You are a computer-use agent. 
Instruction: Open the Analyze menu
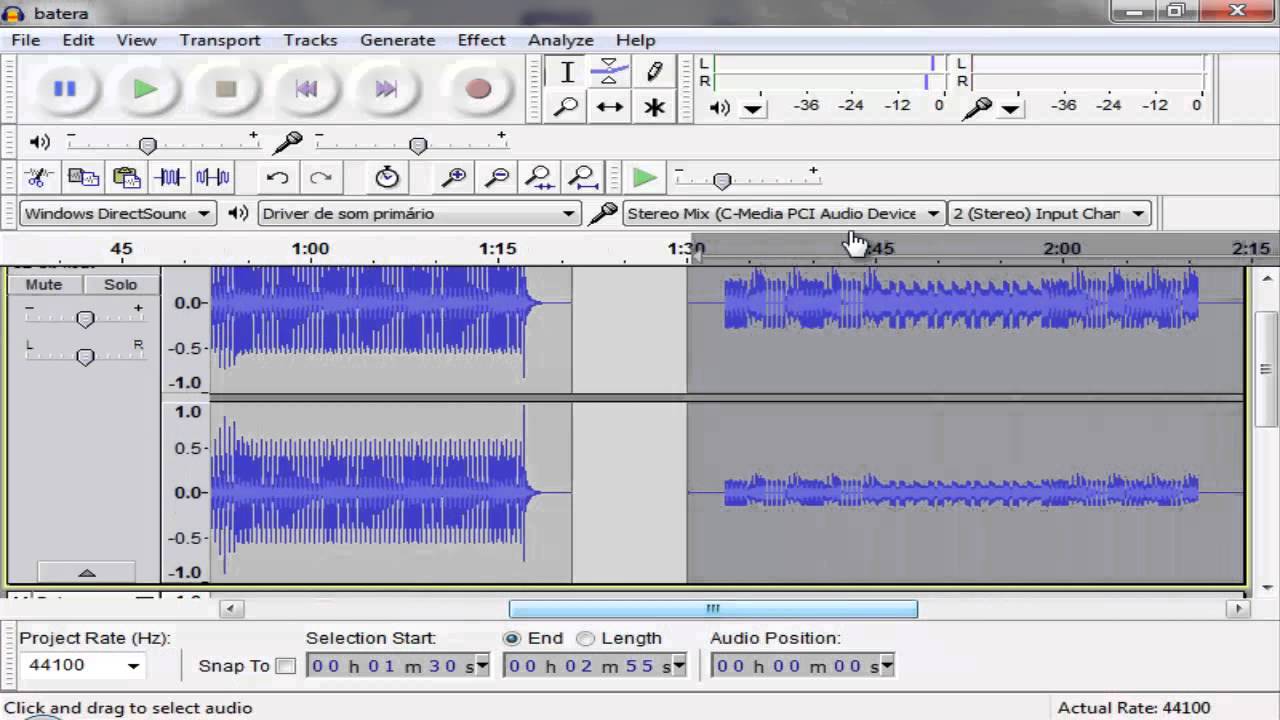[x=561, y=40]
